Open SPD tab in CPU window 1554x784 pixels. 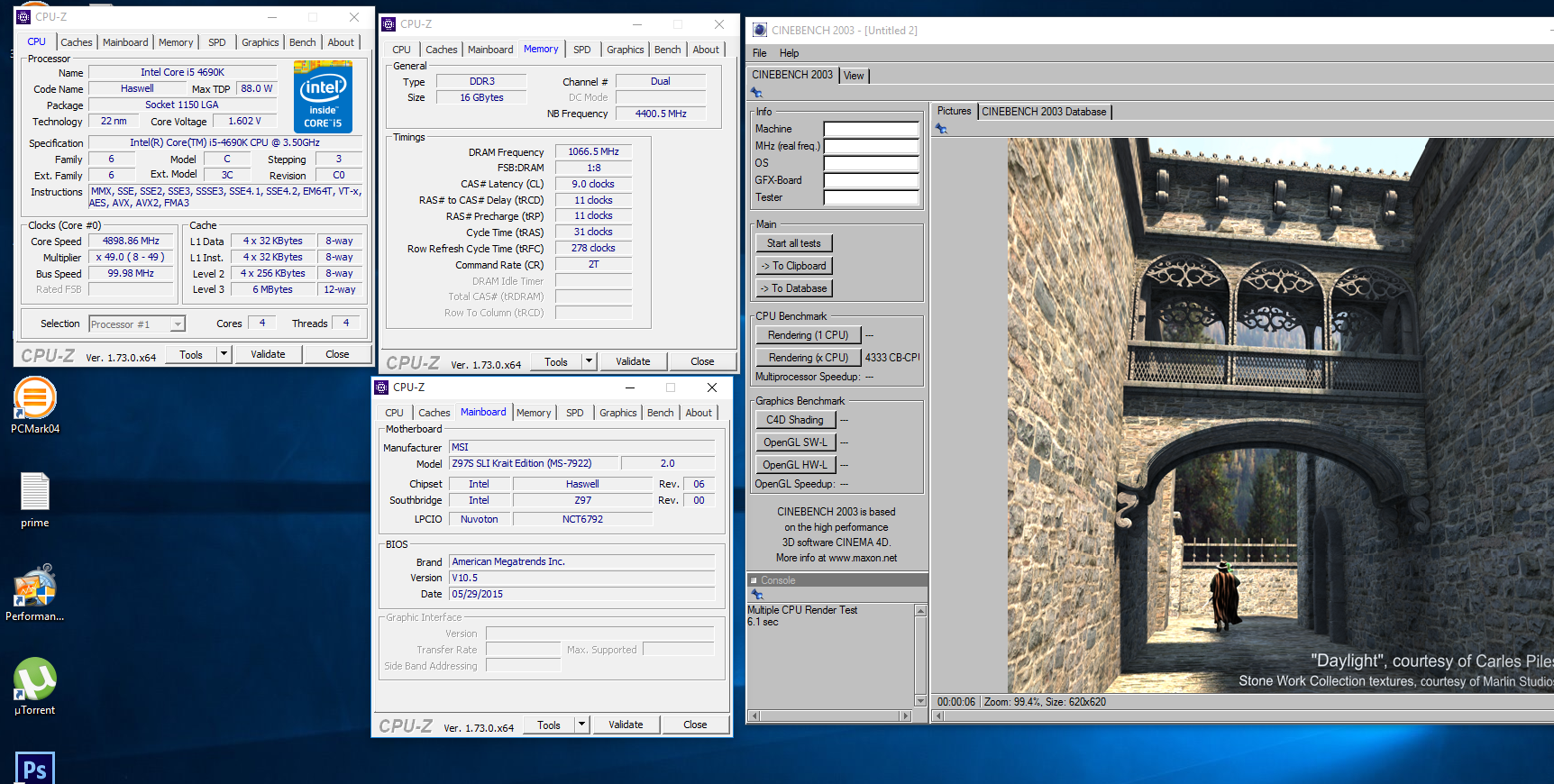pos(217,42)
